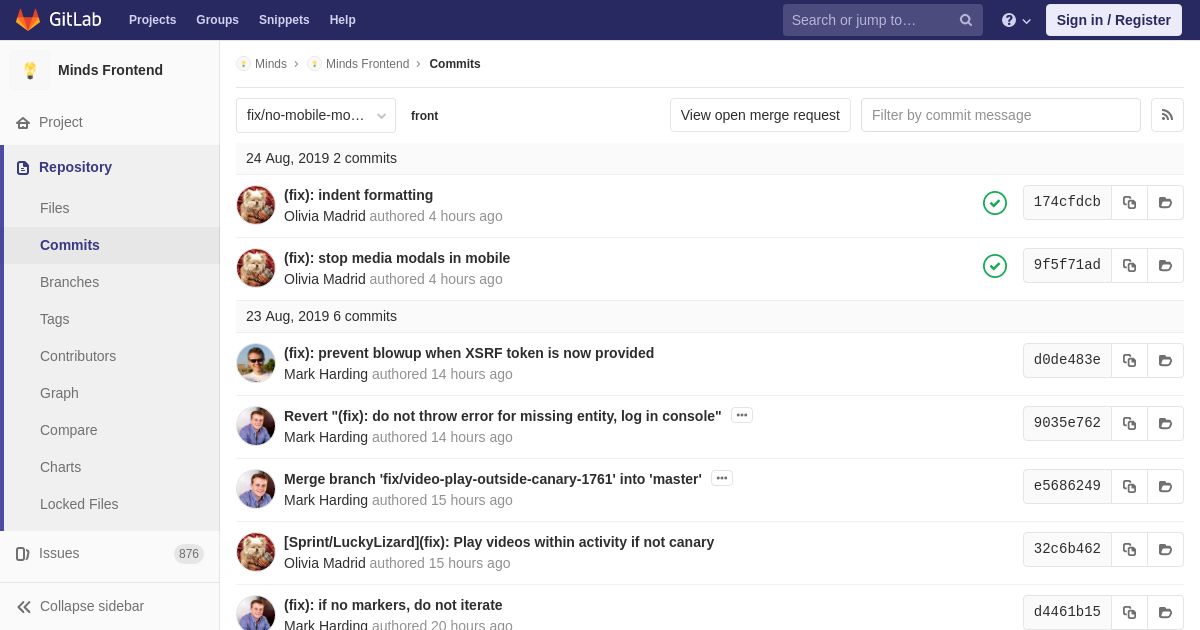Click View open merge request button
Image resolution: width=1200 pixels, height=630 pixels.
click(x=760, y=115)
